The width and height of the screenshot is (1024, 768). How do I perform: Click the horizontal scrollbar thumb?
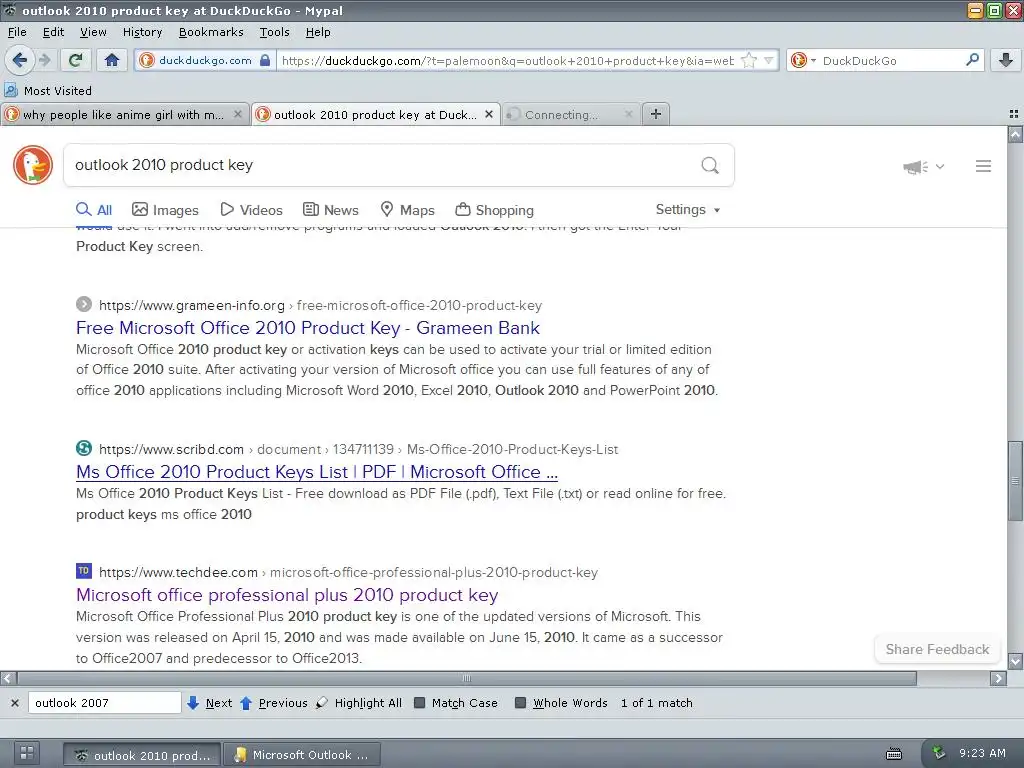466,679
